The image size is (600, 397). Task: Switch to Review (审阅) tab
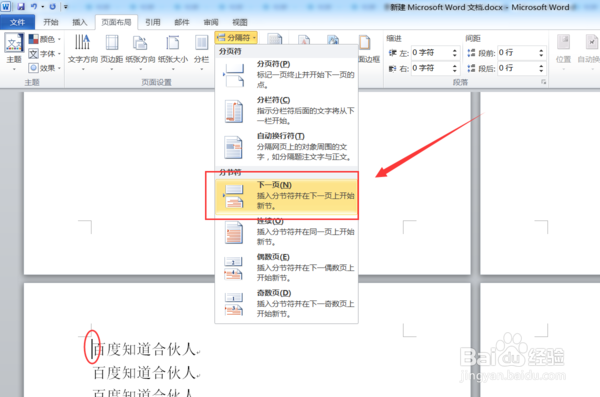[211, 22]
